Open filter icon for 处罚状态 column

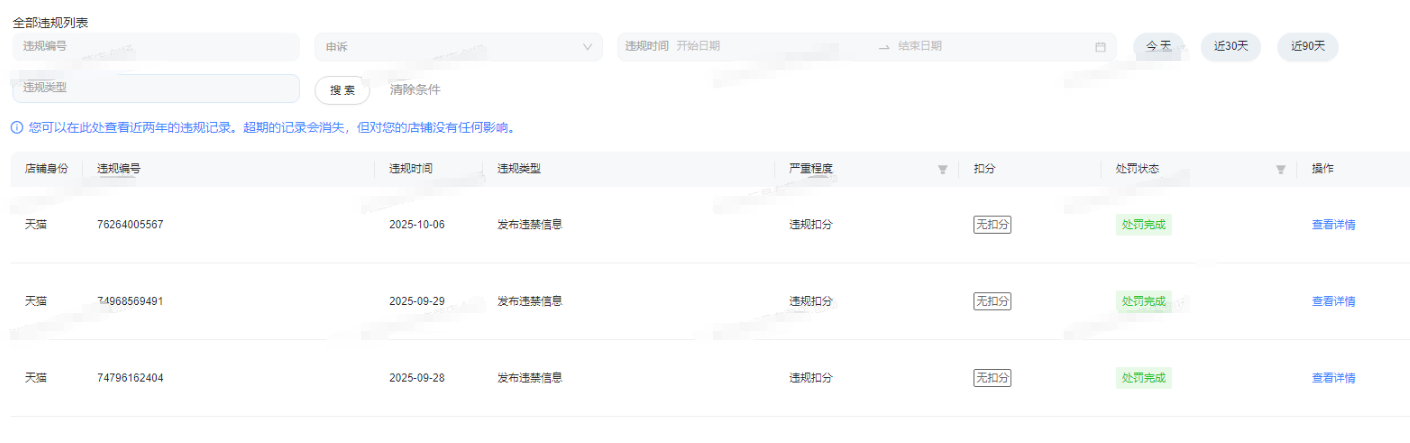coord(1280,169)
